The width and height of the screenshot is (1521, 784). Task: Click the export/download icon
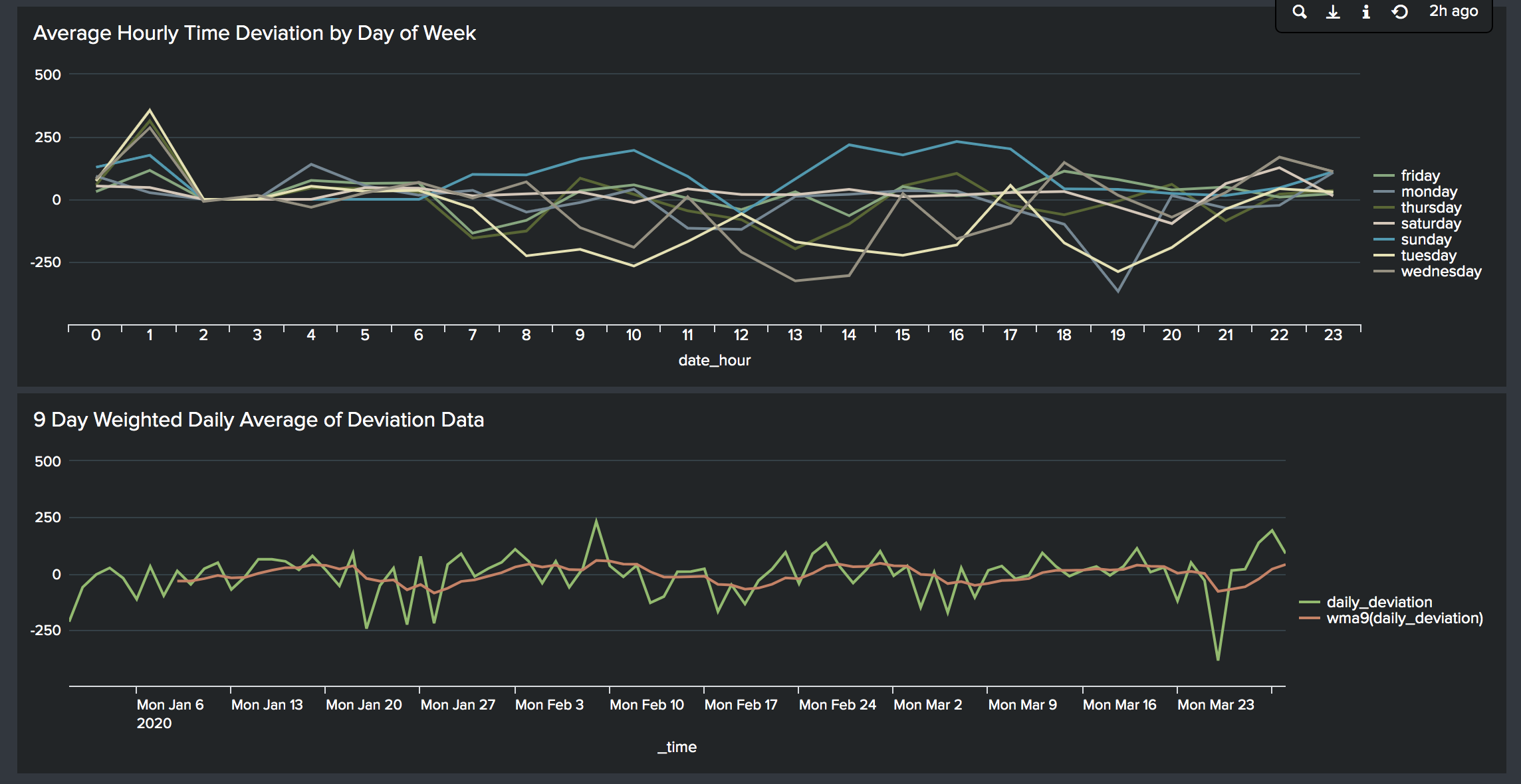[x=1333, y=11]
